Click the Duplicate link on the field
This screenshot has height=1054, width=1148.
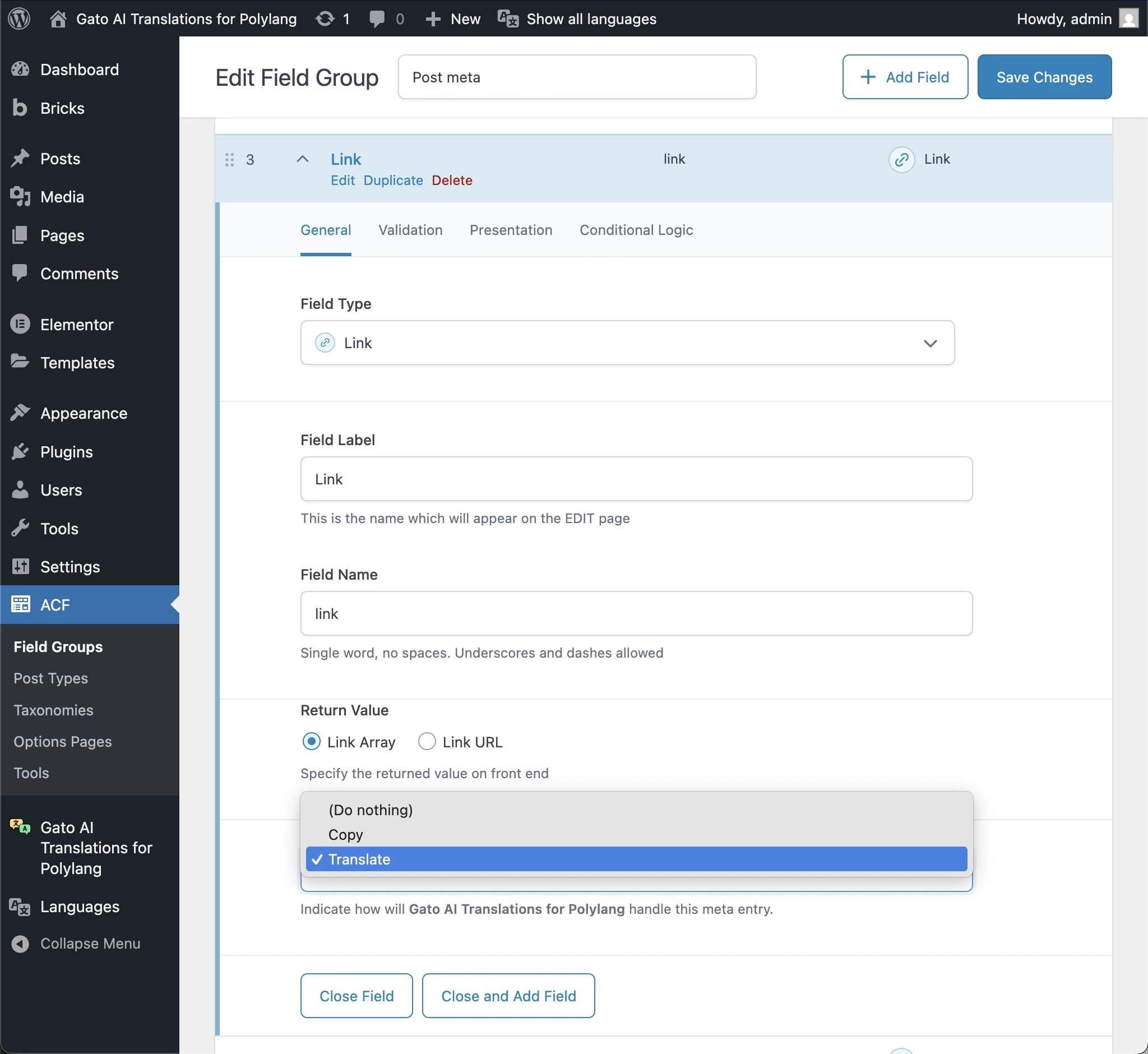[393, 180]
